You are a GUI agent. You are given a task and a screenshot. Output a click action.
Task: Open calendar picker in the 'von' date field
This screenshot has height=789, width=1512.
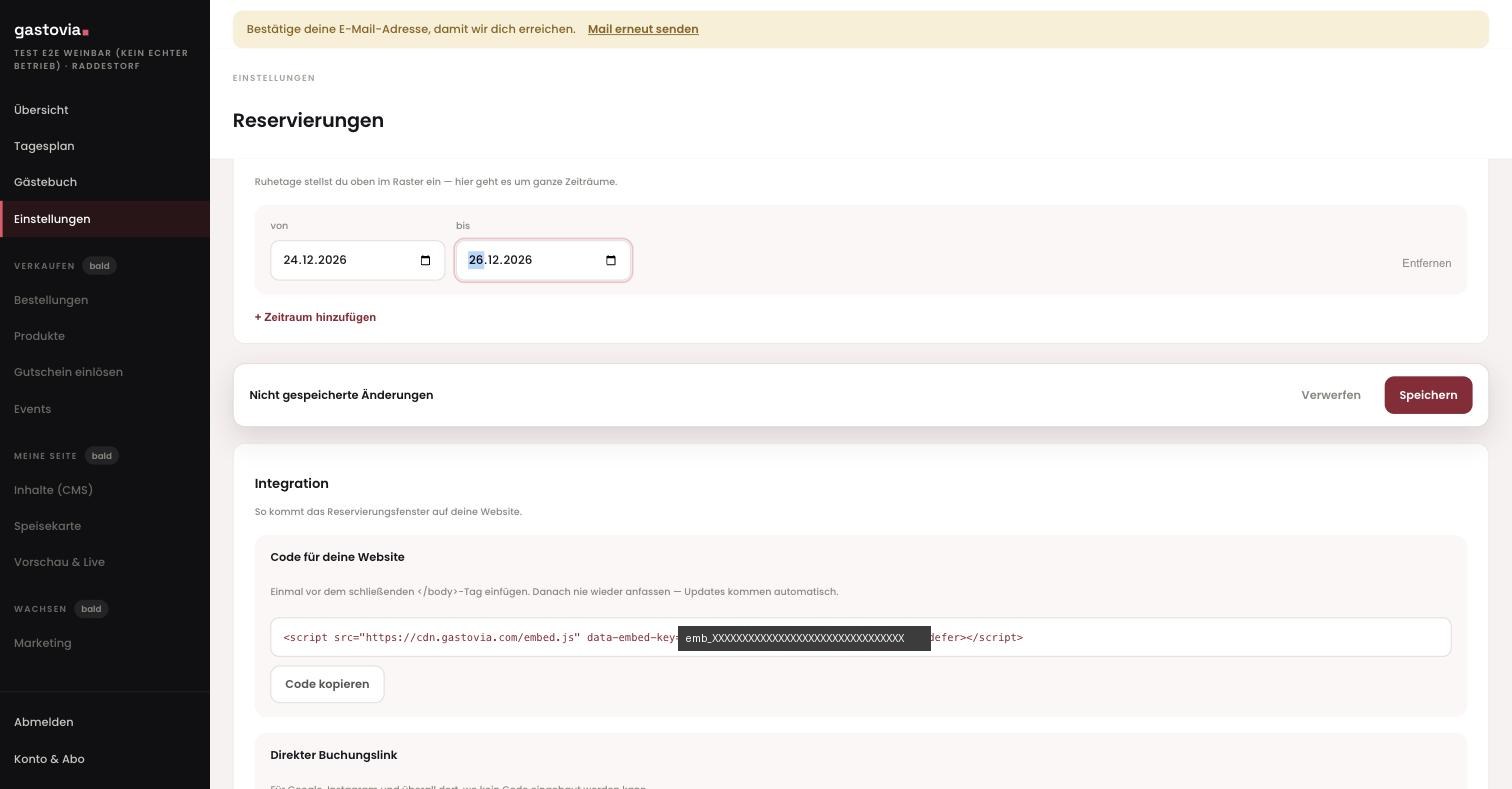click(x=425, y=261)
